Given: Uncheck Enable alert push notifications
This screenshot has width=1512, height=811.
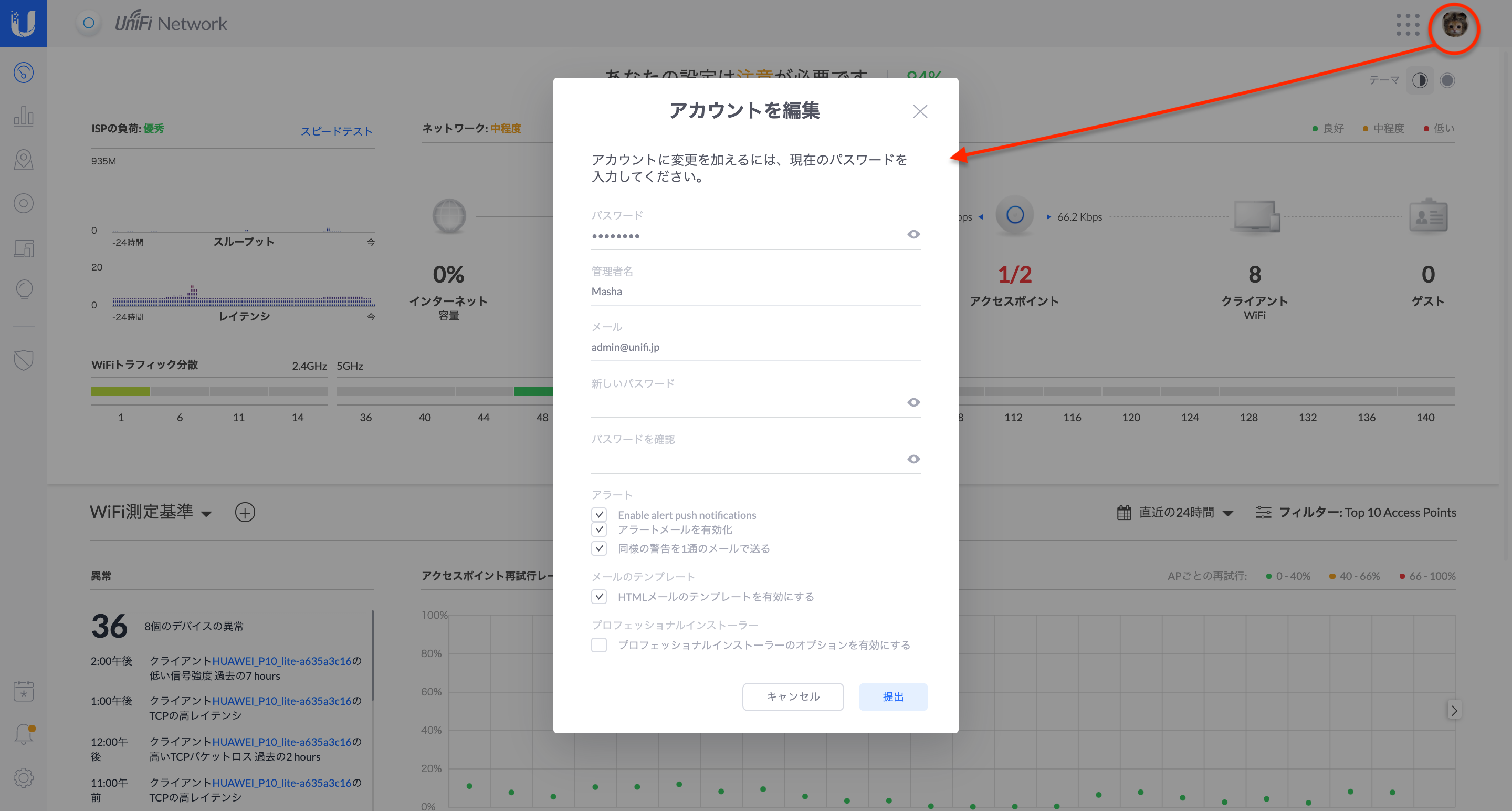Looking at the screenshot, I should click(x=598, y=514).
